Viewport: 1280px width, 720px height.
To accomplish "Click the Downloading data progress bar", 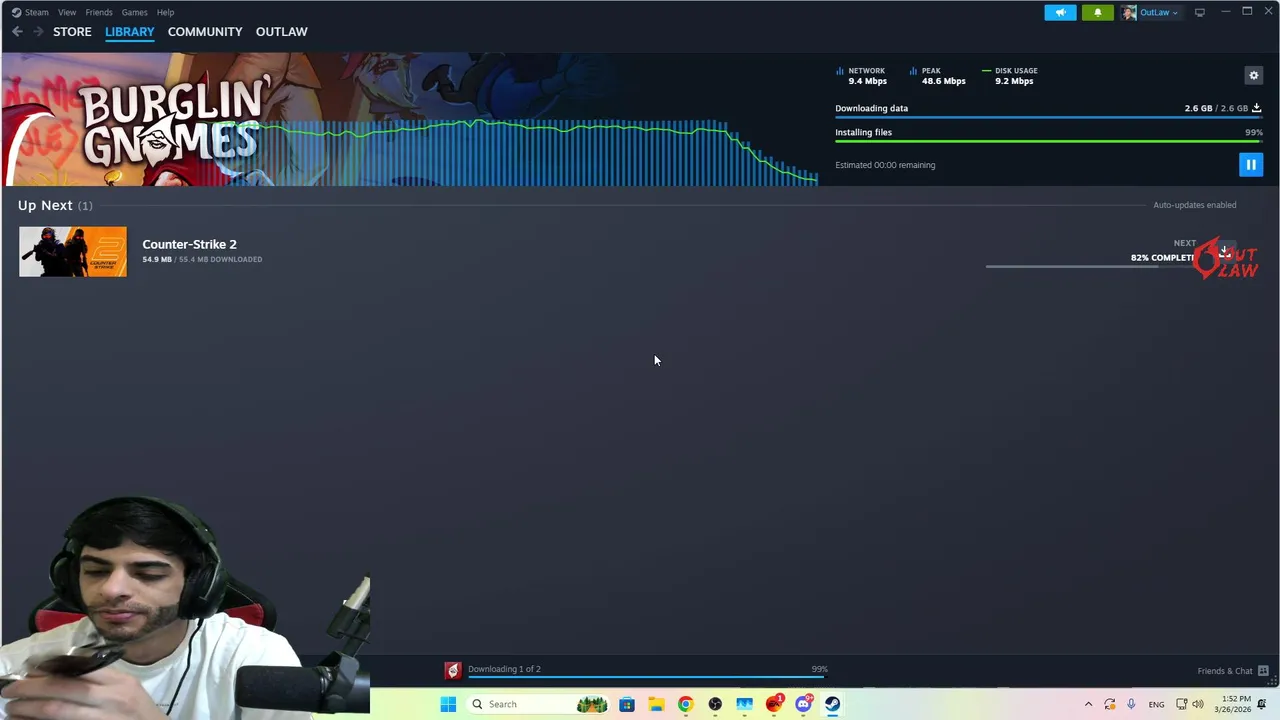I will (x=1048, y=118).
